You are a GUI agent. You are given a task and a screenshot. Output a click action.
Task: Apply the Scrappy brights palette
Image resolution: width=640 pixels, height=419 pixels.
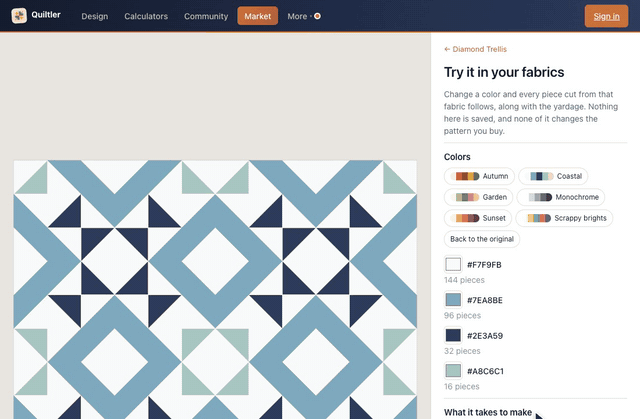(564, 218)
